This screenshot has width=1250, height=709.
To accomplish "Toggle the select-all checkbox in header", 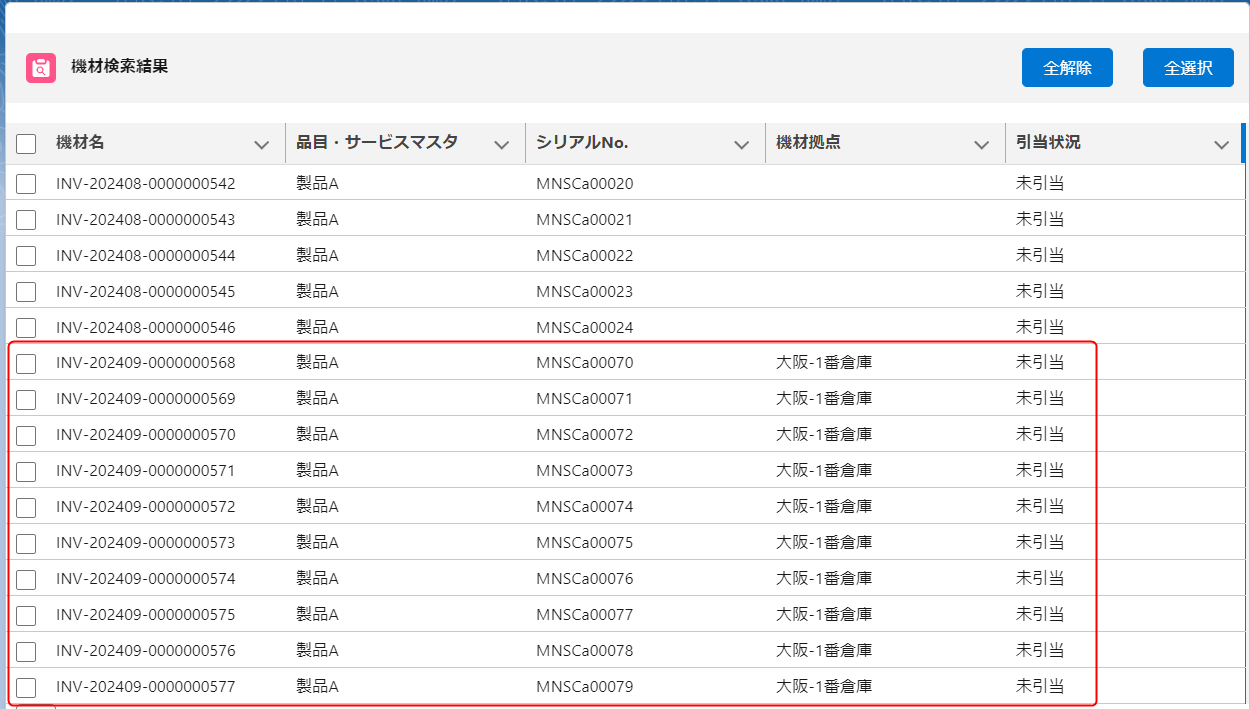I will point(26,144).
